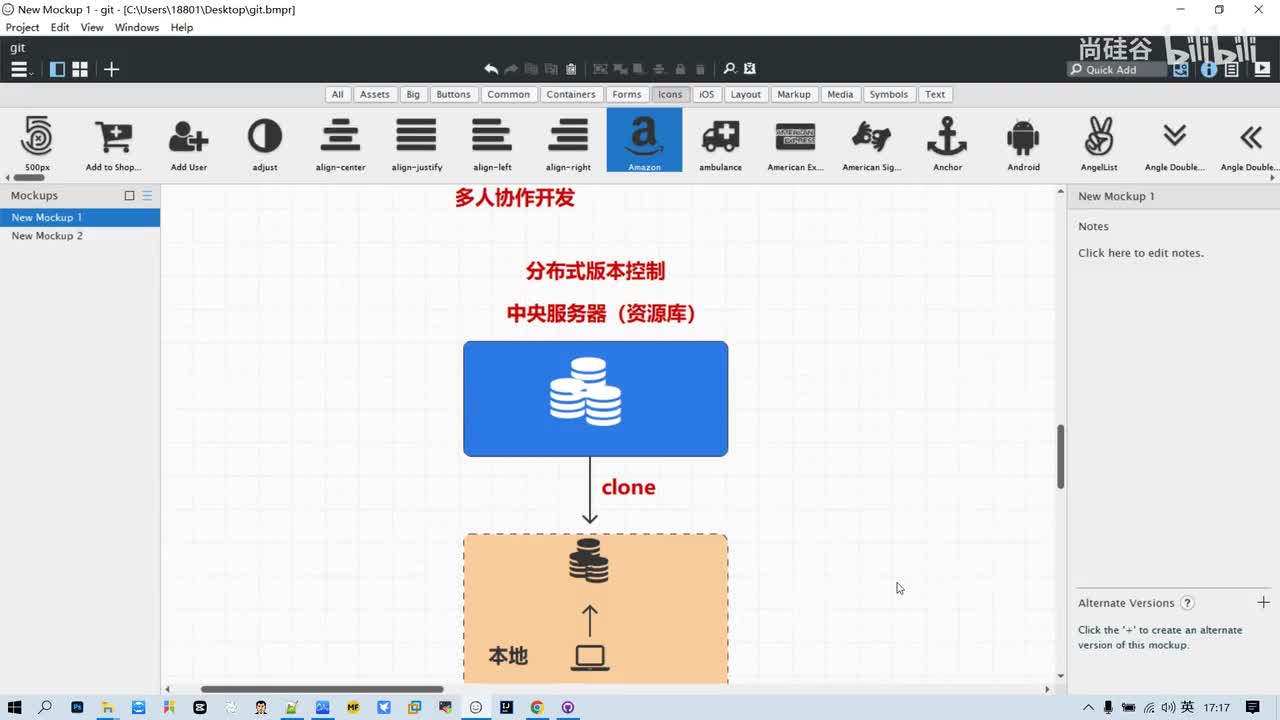Select the iOS library category

click(x=707, y=94)
